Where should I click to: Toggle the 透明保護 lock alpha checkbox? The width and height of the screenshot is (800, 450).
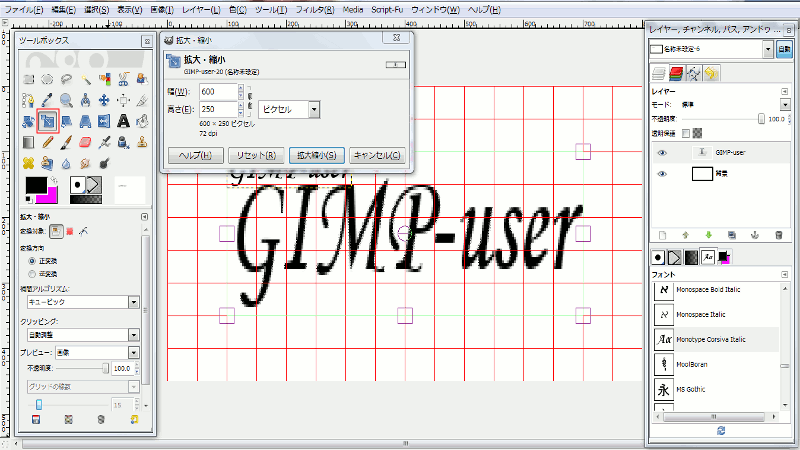686,133
